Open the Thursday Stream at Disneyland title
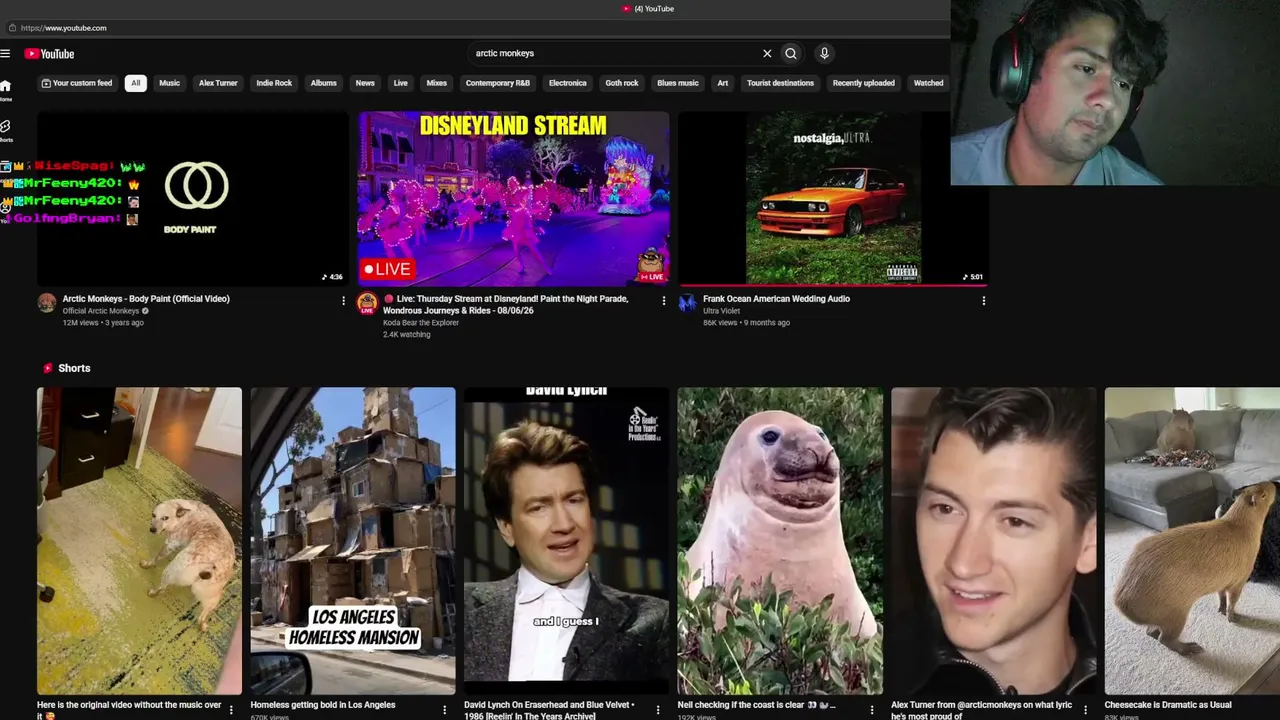This screenshot has width=1280, height=720. (506, 304)
